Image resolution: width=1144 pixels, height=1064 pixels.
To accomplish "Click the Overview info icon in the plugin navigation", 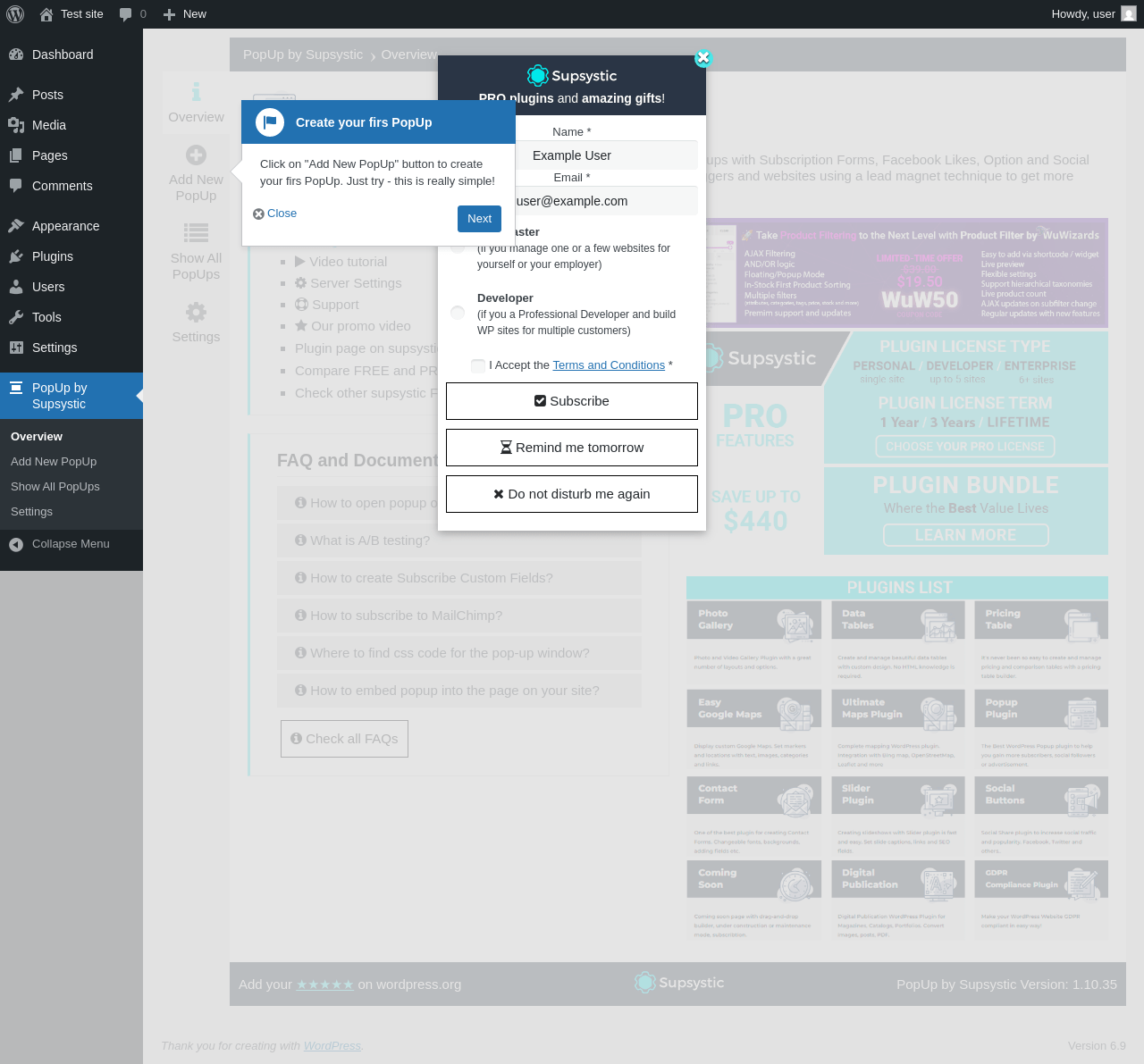I will (196, 92).
